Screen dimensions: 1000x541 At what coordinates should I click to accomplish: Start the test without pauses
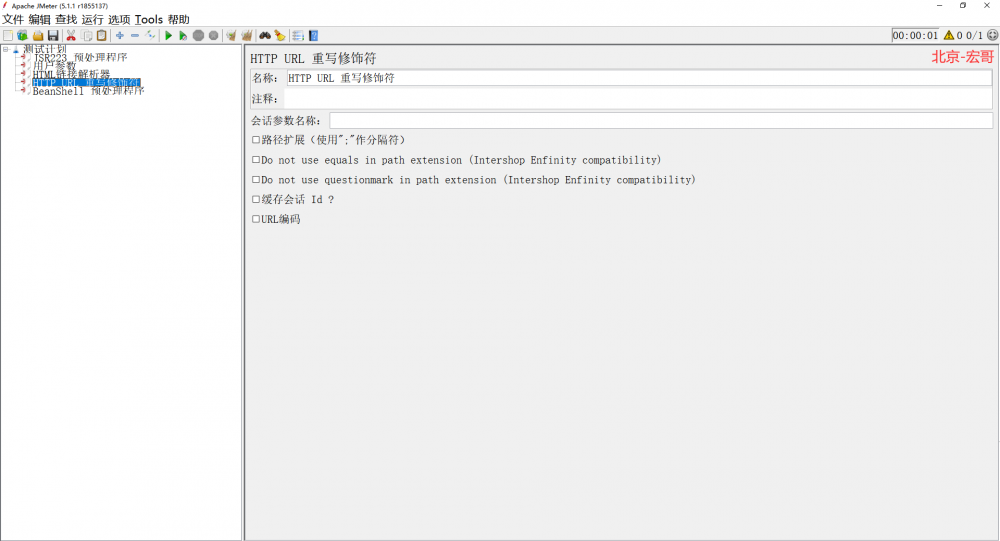183,36
